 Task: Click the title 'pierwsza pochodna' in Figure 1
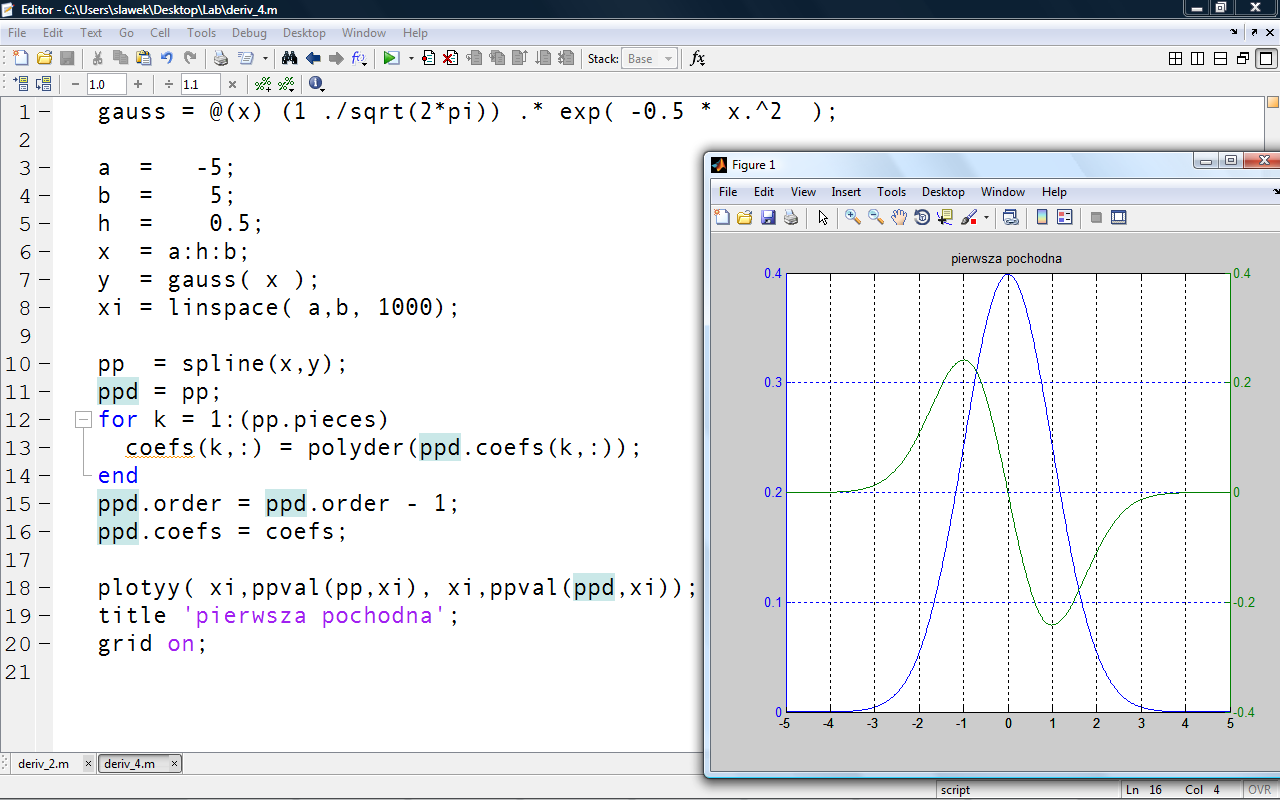tap(1006, 258)
